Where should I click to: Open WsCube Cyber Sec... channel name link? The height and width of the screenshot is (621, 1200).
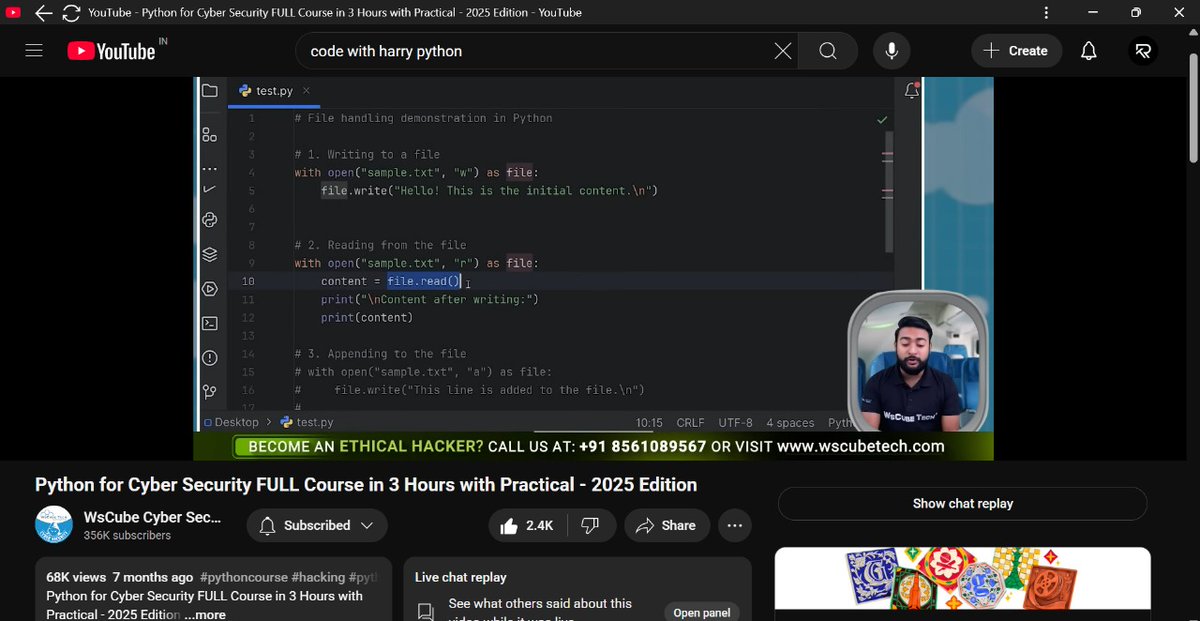tap(152, 517)
